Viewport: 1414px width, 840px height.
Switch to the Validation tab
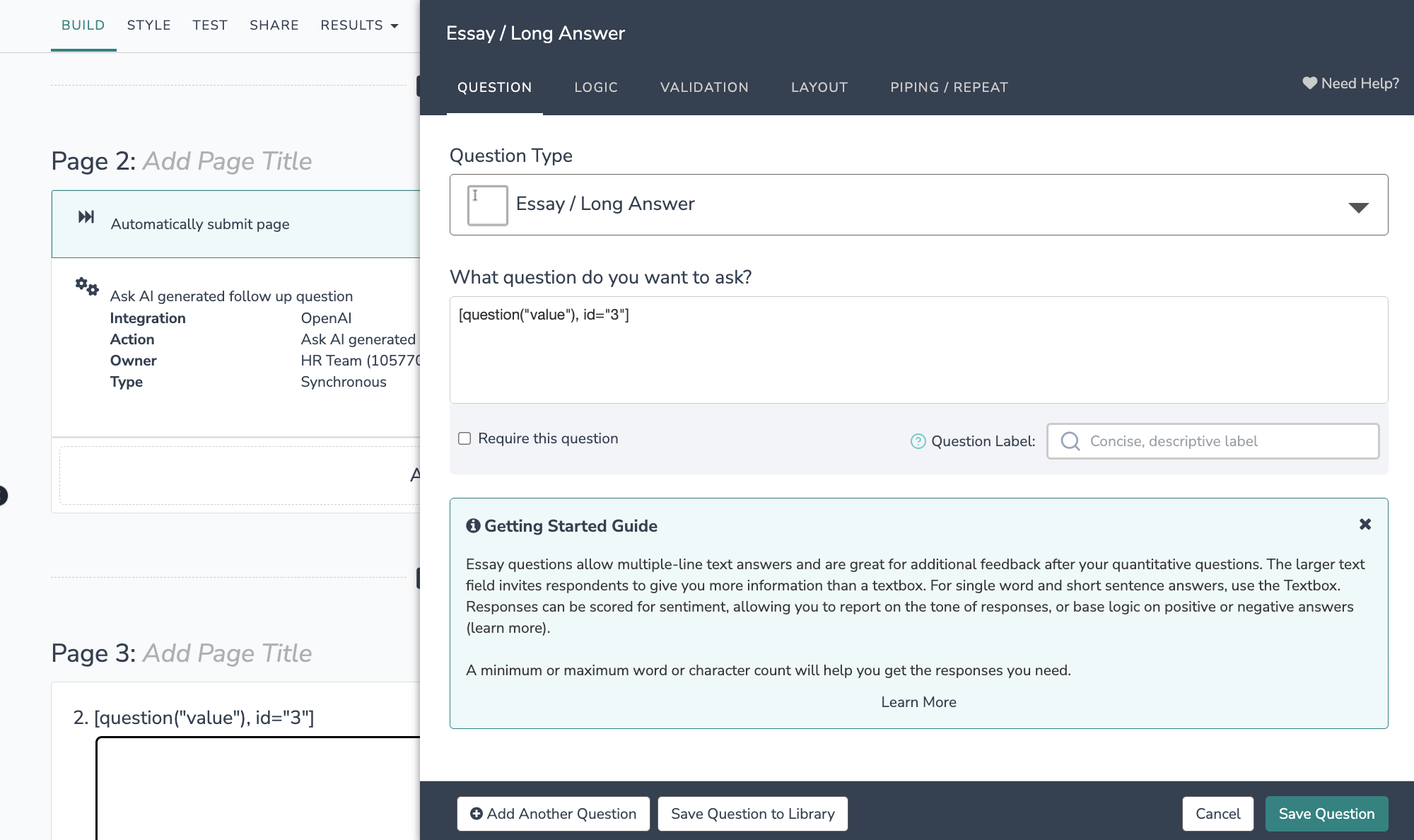(703, 87)
